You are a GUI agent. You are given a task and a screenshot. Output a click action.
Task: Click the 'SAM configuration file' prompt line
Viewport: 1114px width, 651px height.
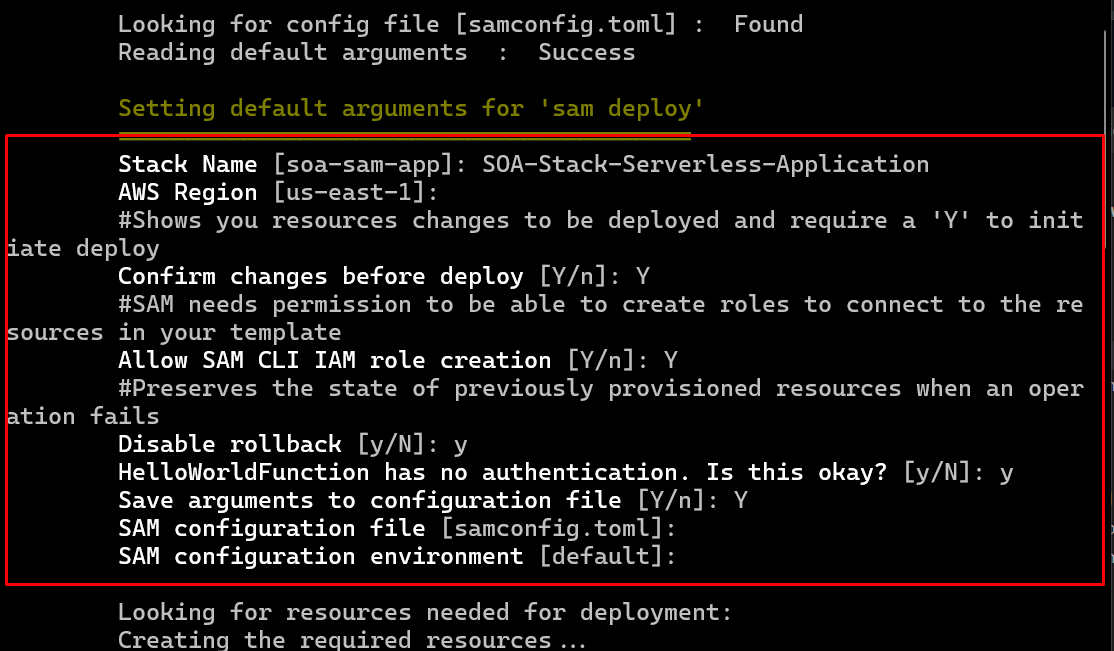click(x=397, y=528)
